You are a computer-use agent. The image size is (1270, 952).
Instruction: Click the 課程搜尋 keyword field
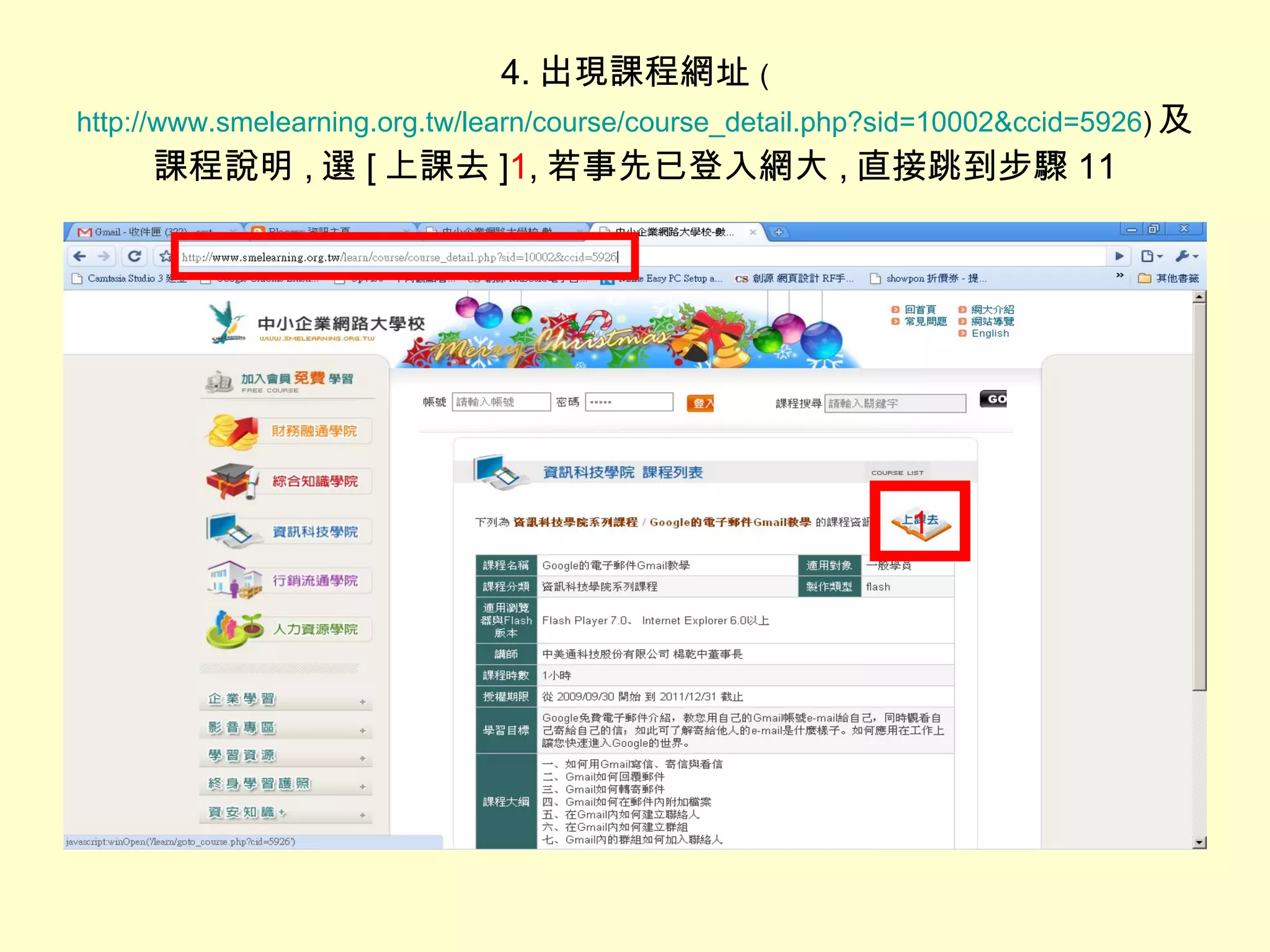point(895,403)
